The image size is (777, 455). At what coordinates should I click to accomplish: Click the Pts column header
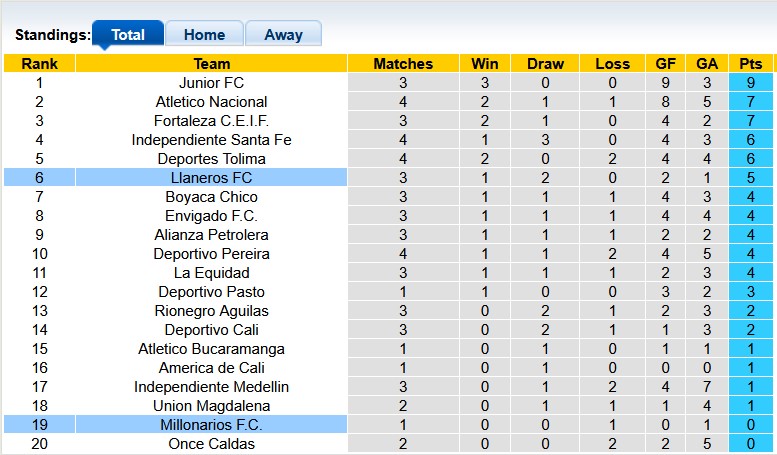tap(750, 64)
